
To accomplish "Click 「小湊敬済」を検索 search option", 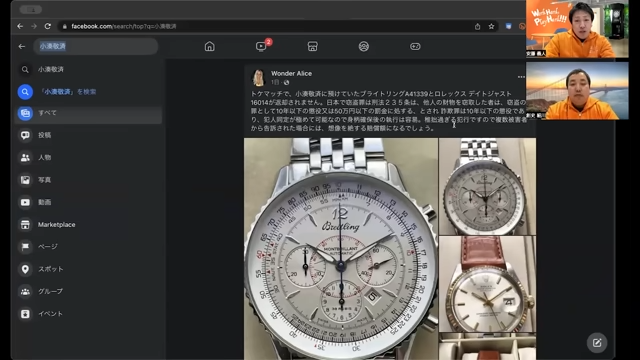I will (88, 92).
